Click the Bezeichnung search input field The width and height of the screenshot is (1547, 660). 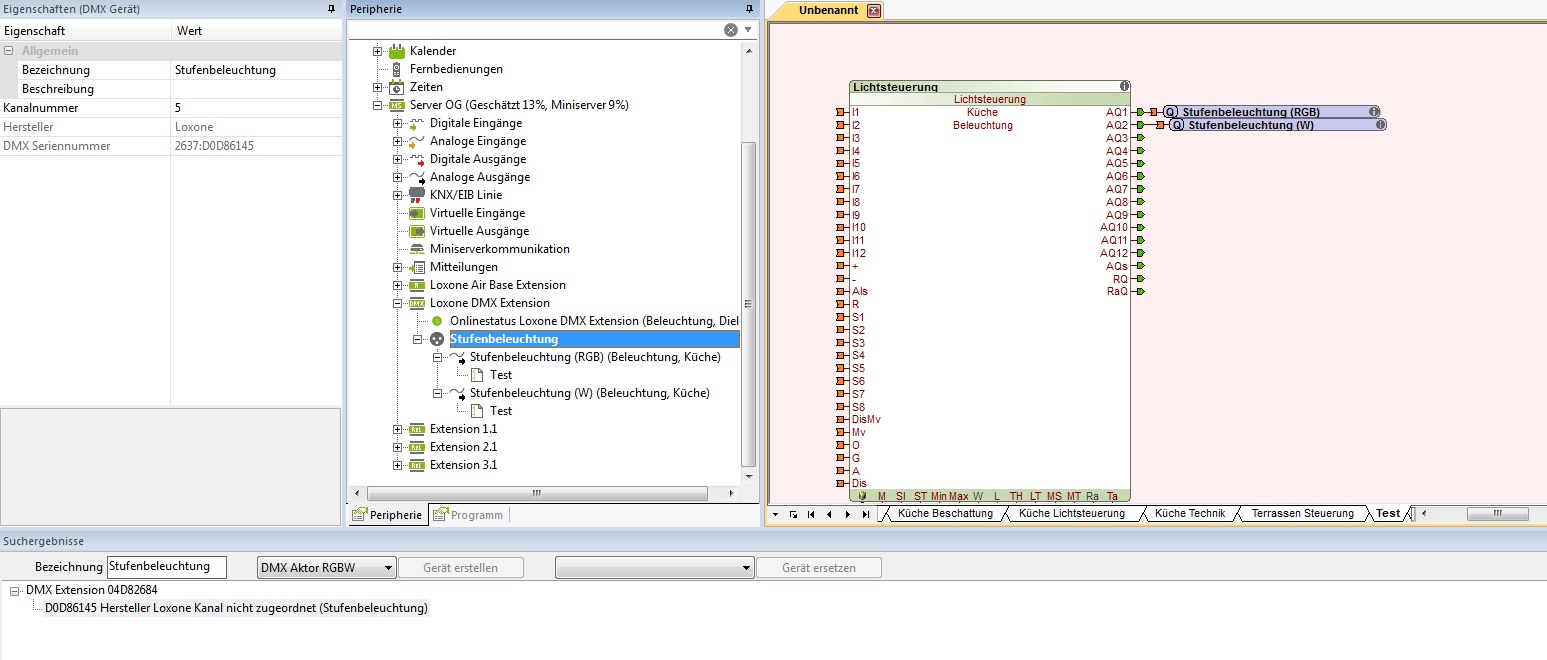(x=166, y=567)
